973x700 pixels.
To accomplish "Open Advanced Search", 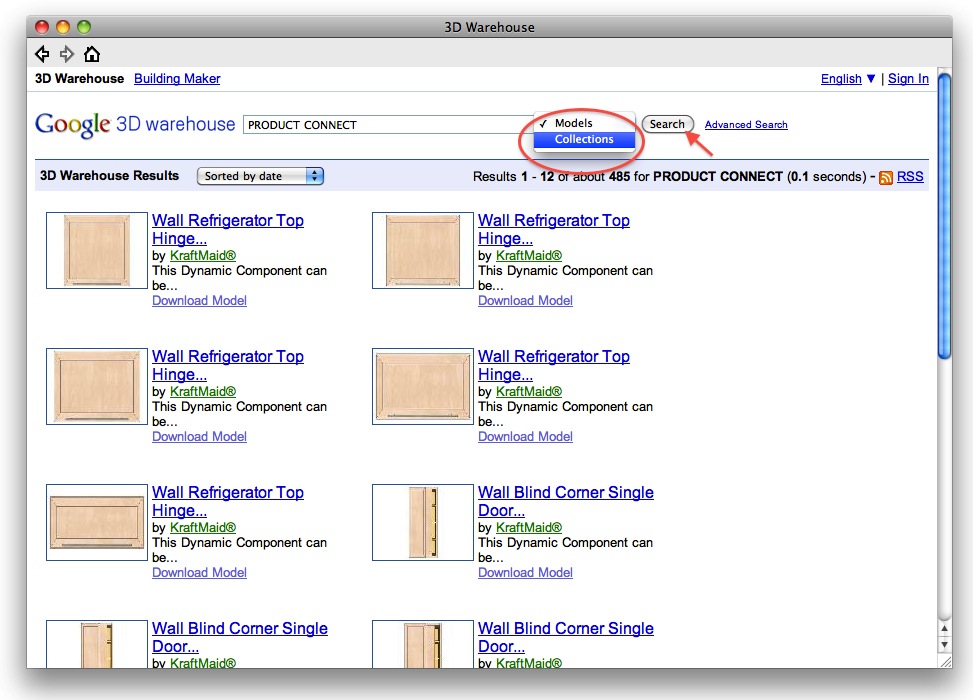I will [746, 125].
